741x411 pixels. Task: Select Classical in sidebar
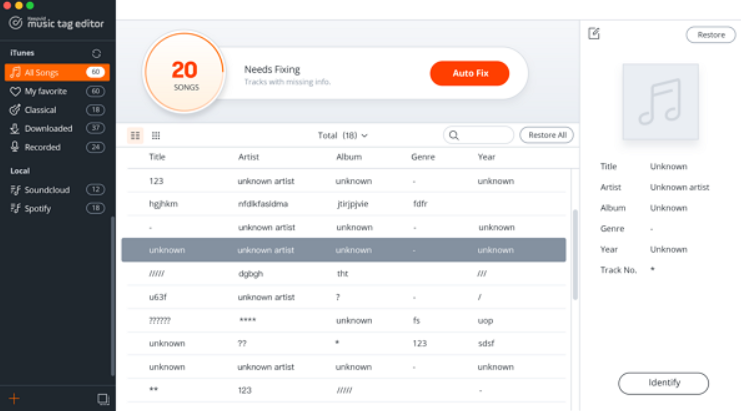tap(40, 110)
